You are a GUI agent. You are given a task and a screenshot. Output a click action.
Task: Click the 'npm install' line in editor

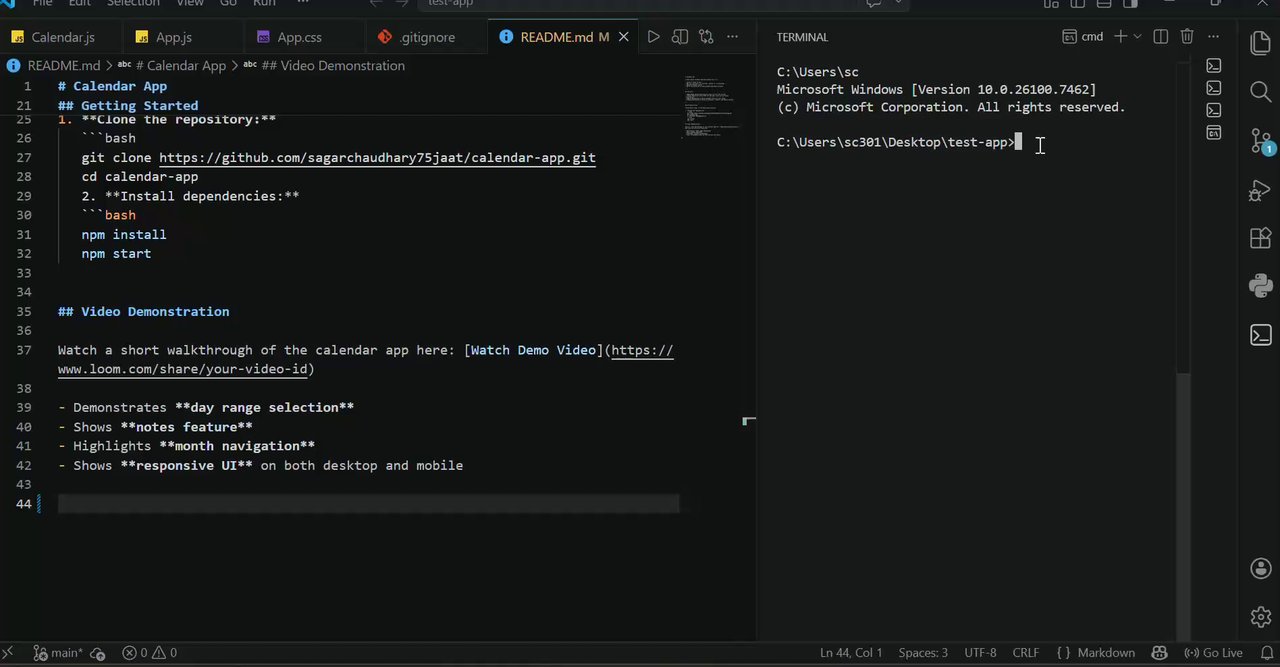tap(124, 234)
